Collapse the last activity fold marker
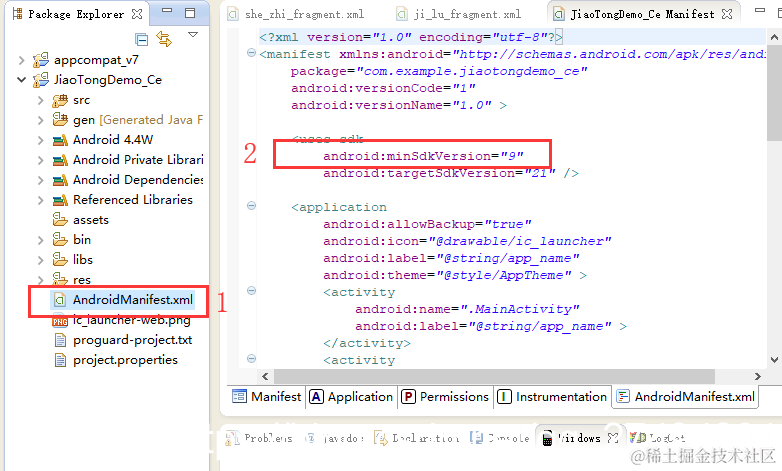The height and width of the screenshot is (471, 782). click(251, 358)
